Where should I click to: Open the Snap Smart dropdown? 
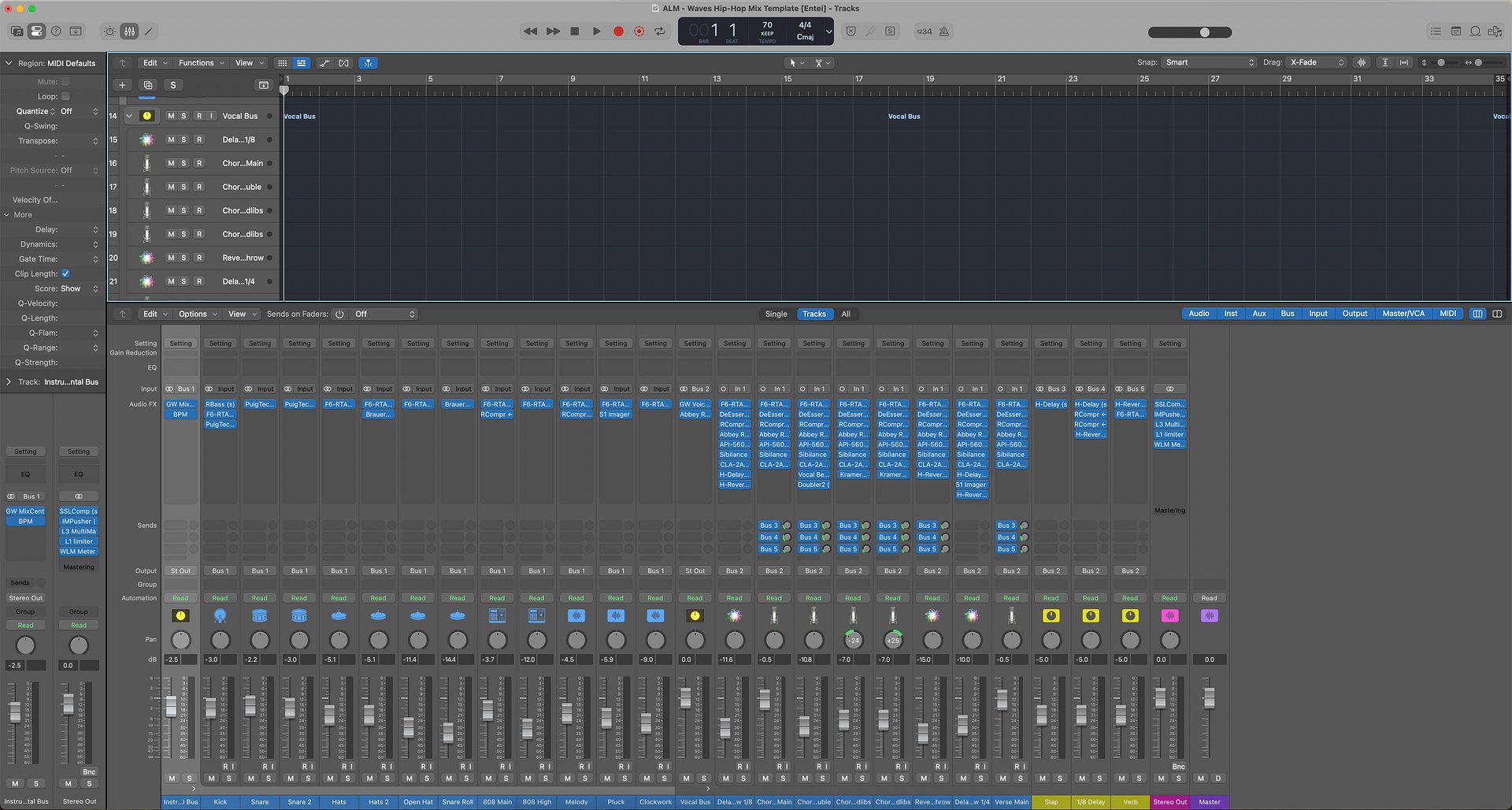1209,62
